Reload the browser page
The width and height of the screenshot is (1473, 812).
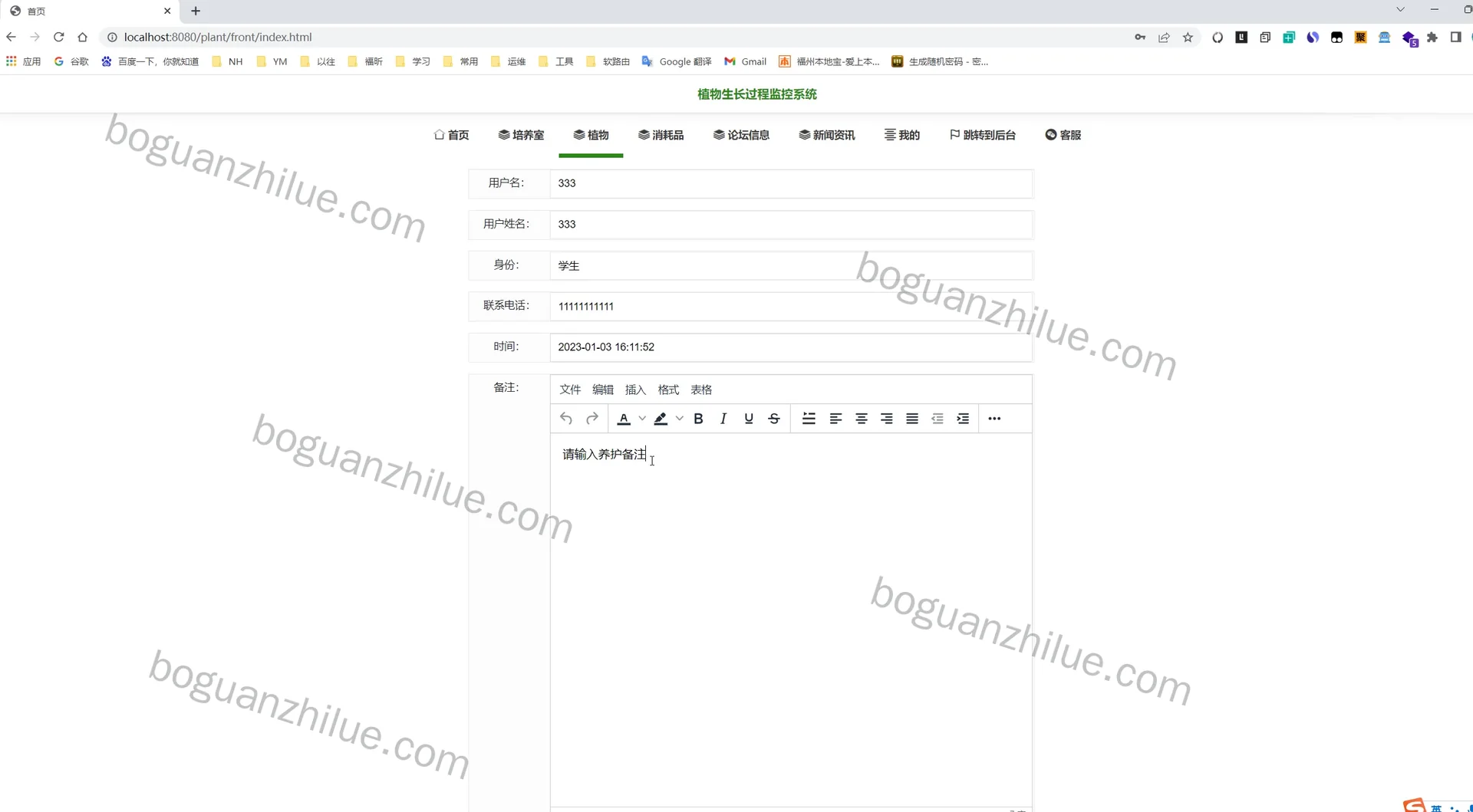pyautogui.click(x=58, y=37)
